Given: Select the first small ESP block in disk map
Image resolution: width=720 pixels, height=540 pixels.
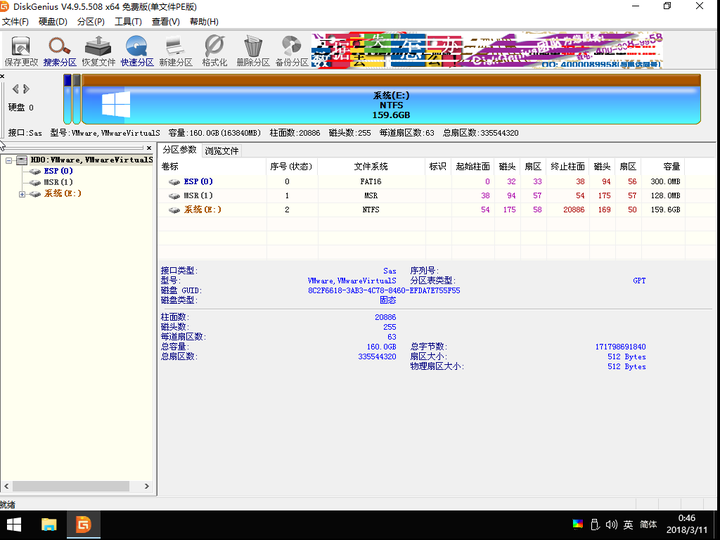Looking at the screenshot, I should 68,100.
